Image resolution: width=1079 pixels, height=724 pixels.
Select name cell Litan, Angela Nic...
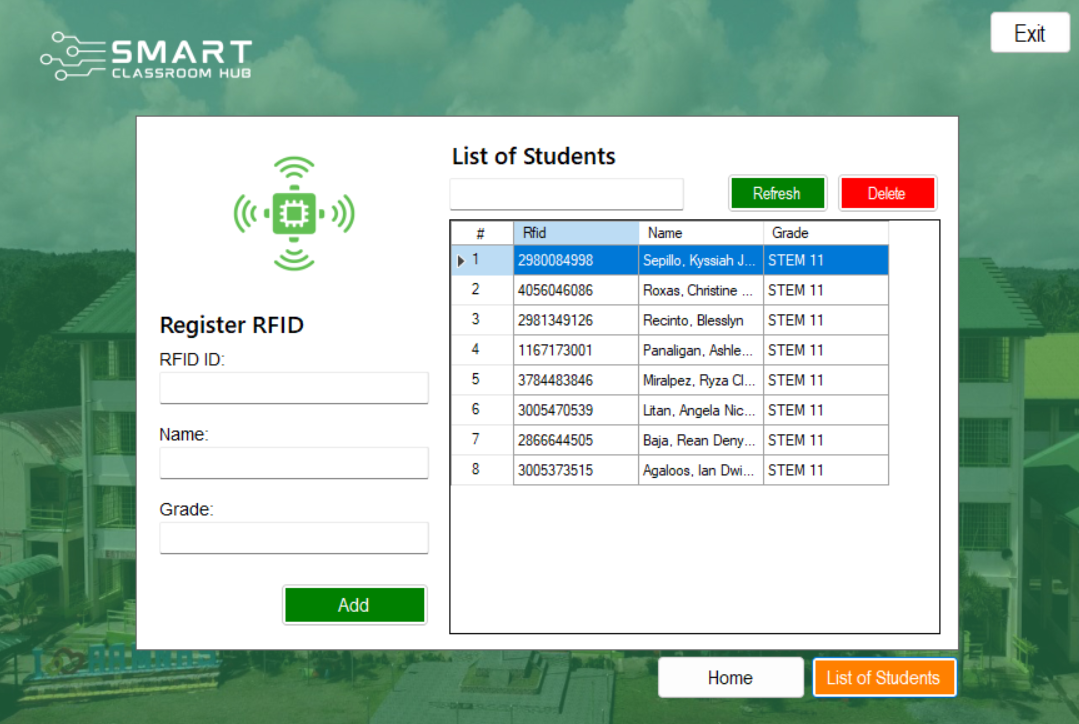tap(701, 410)
